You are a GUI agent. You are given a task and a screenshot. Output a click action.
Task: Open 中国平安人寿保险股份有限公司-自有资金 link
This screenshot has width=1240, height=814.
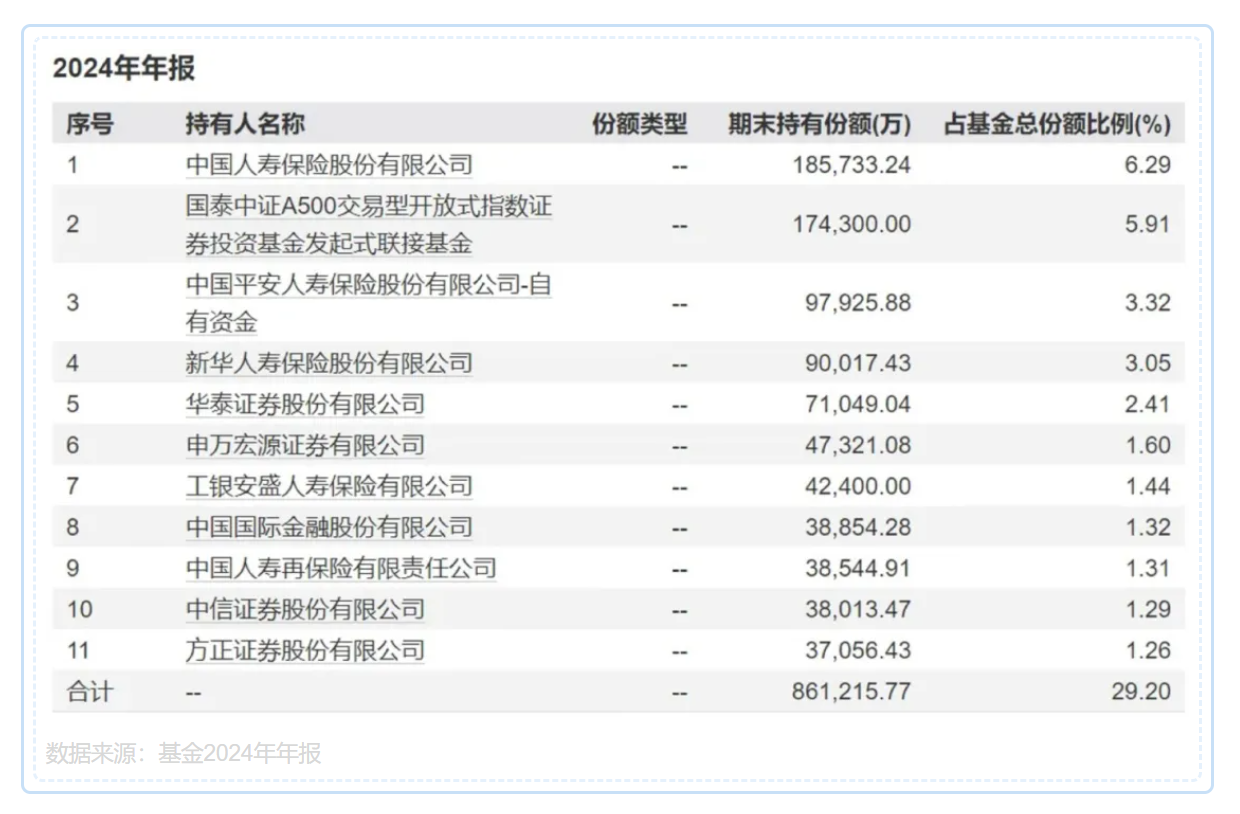pyautogui.click(x=369, y=303)
